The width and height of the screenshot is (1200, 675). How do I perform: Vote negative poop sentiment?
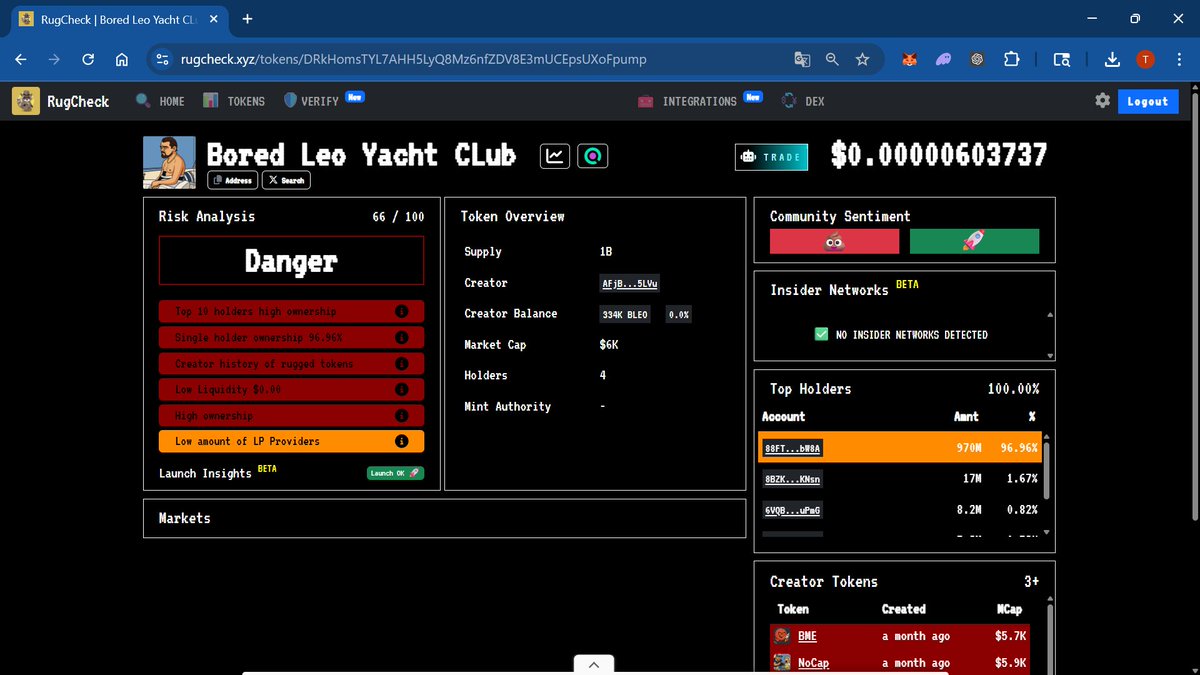click(835, 242)
